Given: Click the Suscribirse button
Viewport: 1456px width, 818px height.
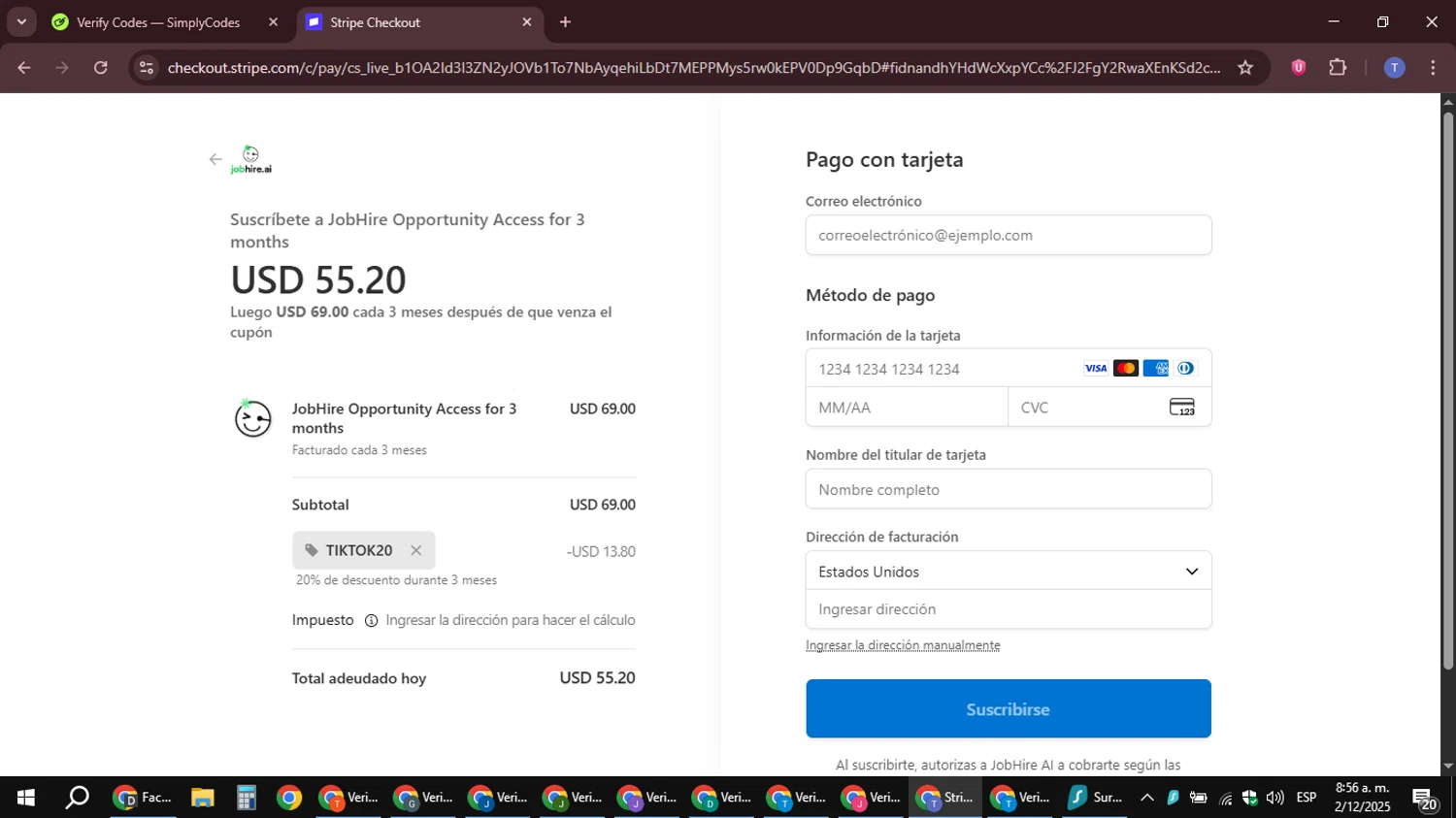Looking at the screenshot, I should [x=1009, y=709].
